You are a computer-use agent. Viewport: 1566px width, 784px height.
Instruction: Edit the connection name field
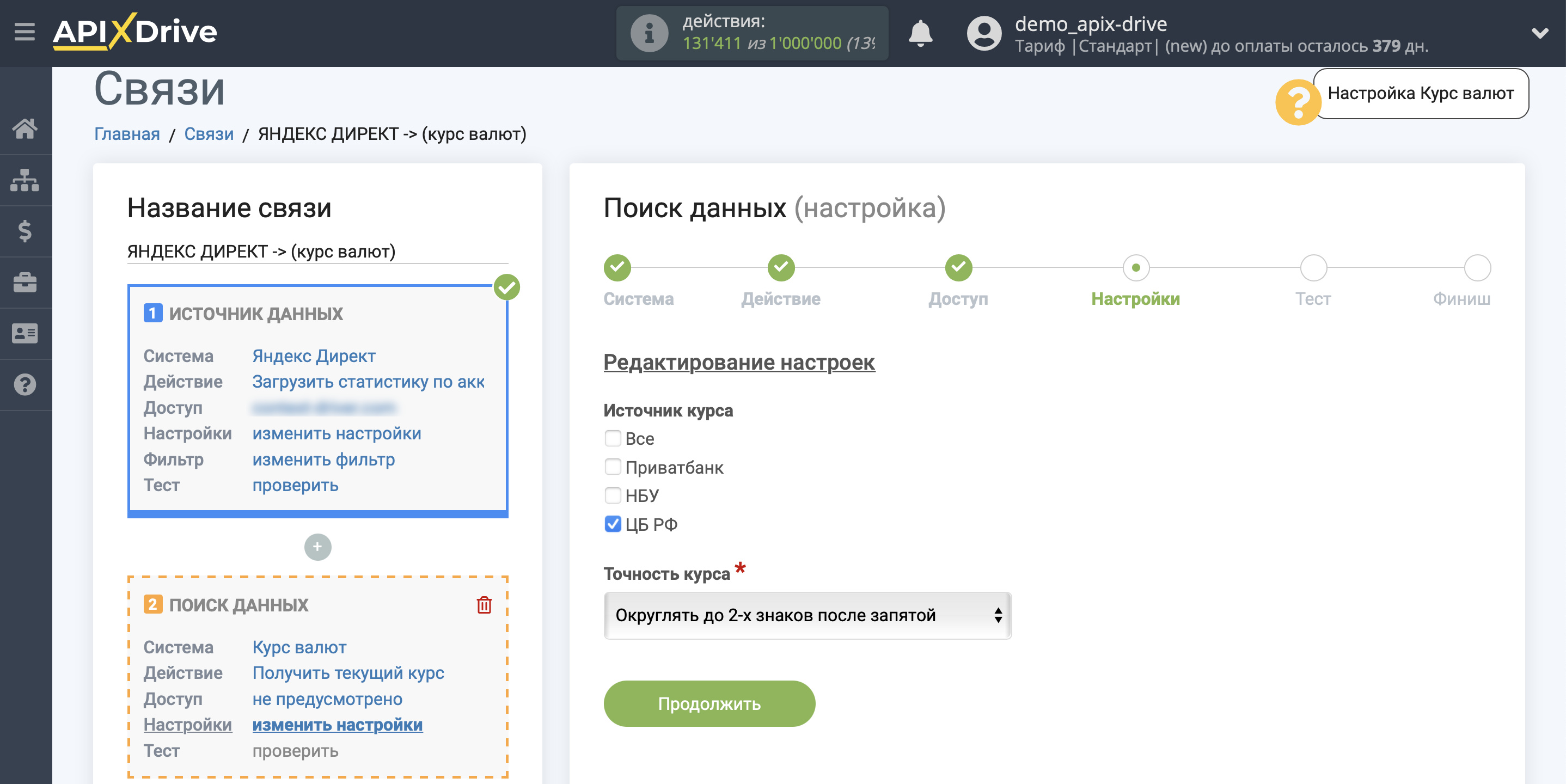click(x=317, y=251)
